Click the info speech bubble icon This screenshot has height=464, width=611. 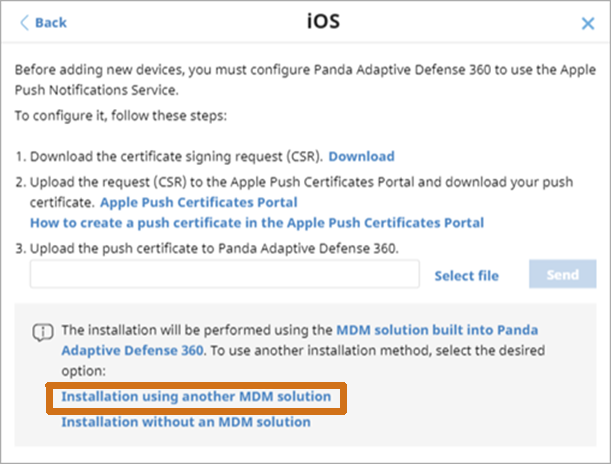tap(42, 332)
